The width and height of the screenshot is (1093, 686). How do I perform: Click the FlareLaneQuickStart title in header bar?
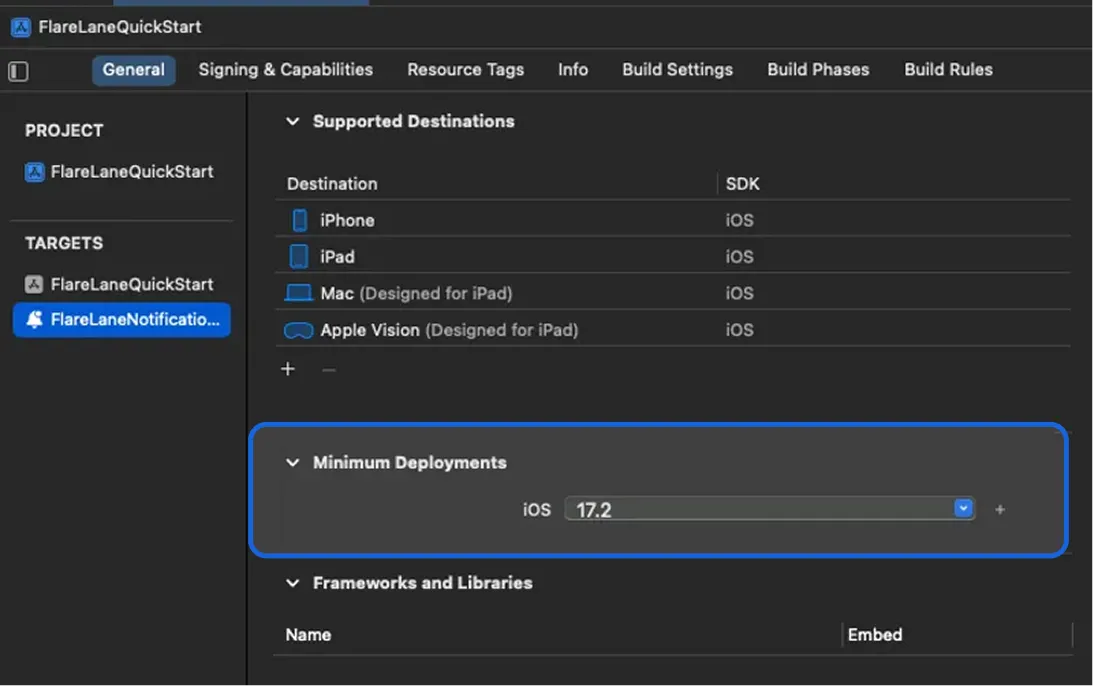120,27
